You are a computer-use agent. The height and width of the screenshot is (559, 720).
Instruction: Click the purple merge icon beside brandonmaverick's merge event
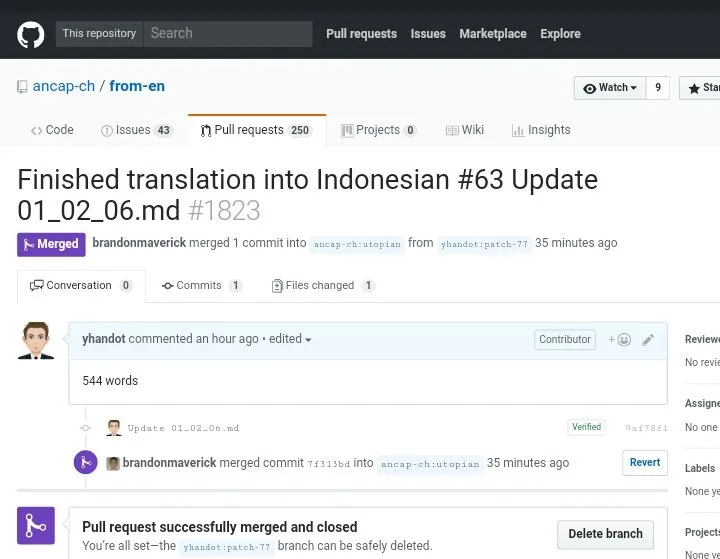(x=85, y=463)
